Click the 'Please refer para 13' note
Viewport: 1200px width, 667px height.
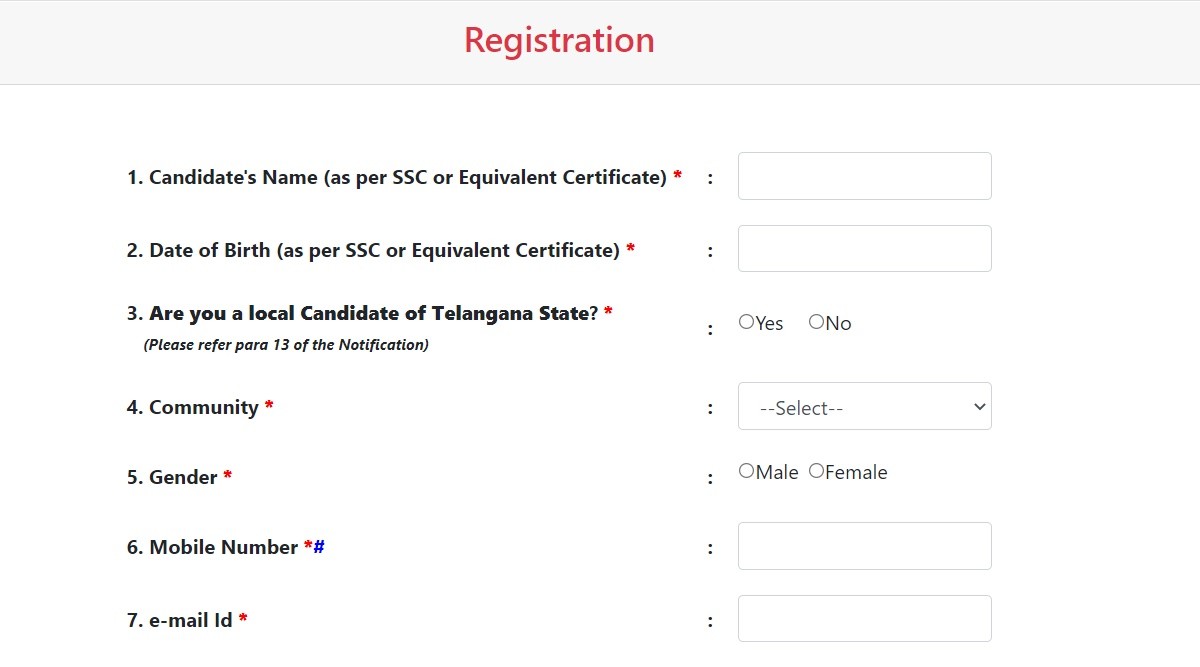286,345
